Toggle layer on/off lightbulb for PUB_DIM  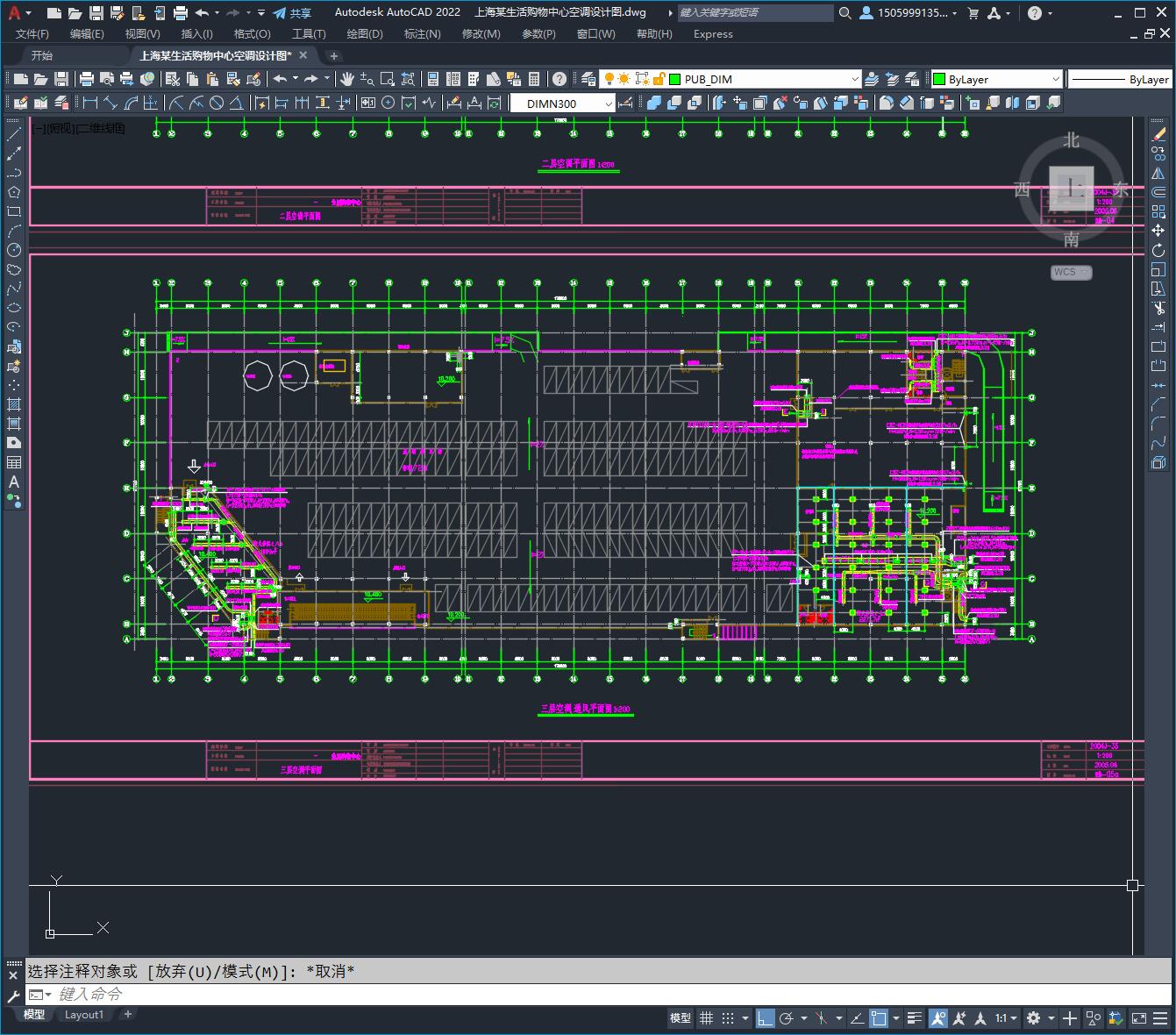(609, 79)
